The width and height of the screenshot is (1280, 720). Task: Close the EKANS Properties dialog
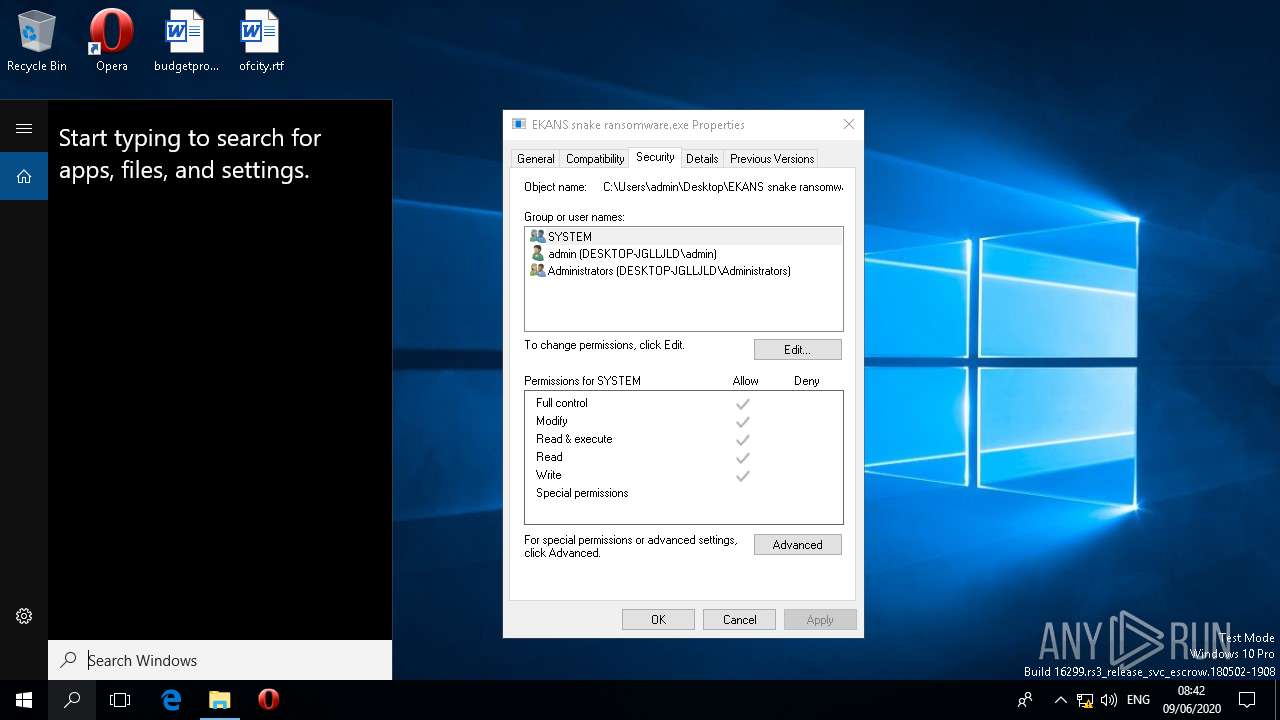[849, 125]
